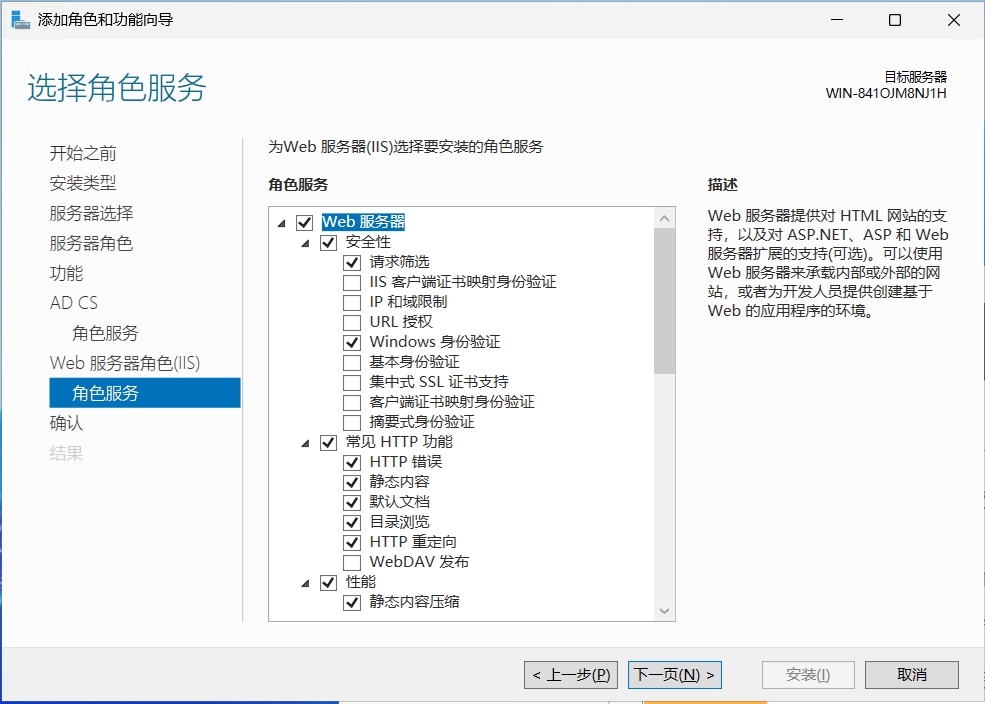
Task: Open the 服务器选择 wizard step
Action: pos(91,213)
